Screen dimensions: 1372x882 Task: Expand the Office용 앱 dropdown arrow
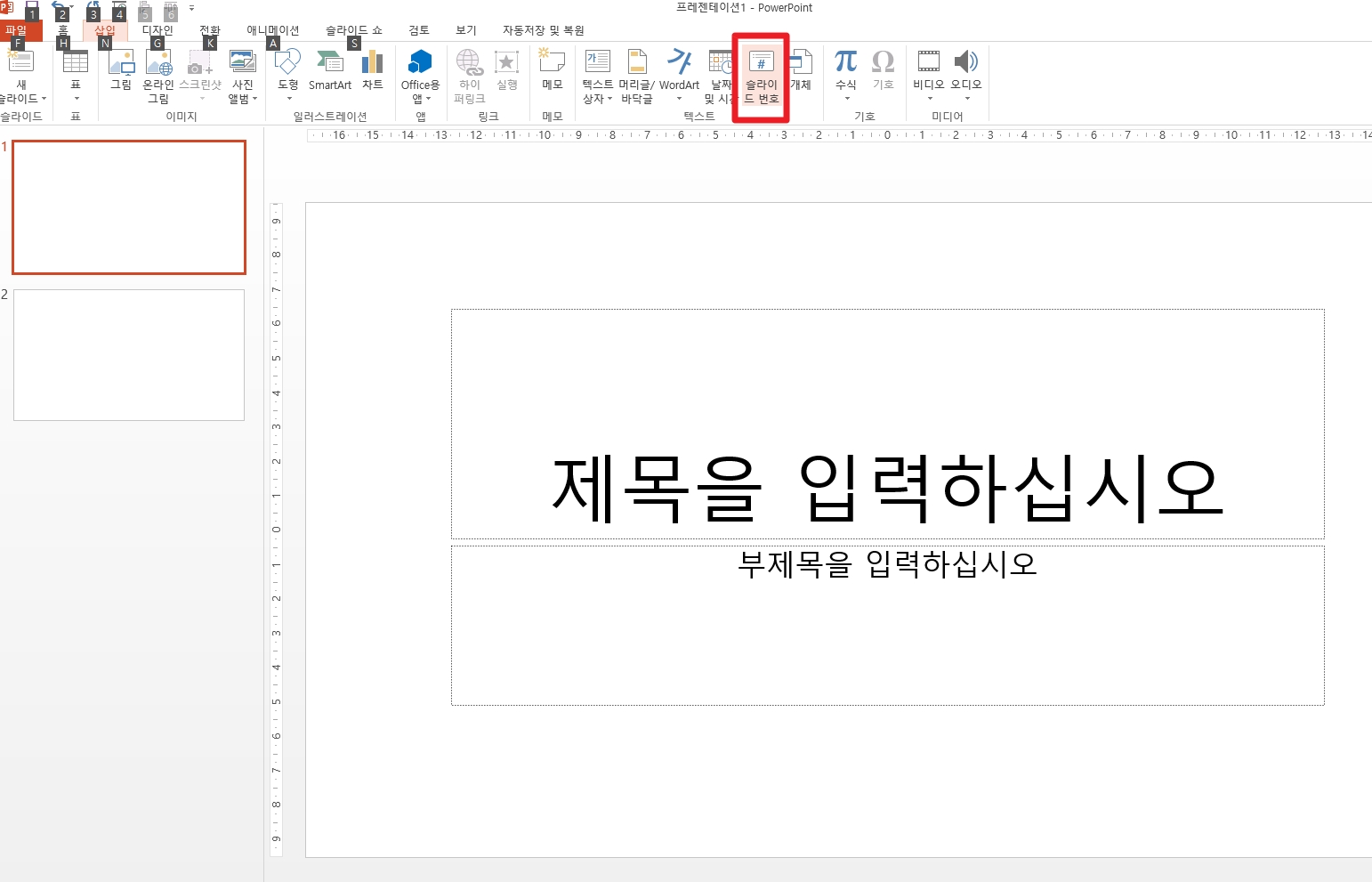(429, 99)
